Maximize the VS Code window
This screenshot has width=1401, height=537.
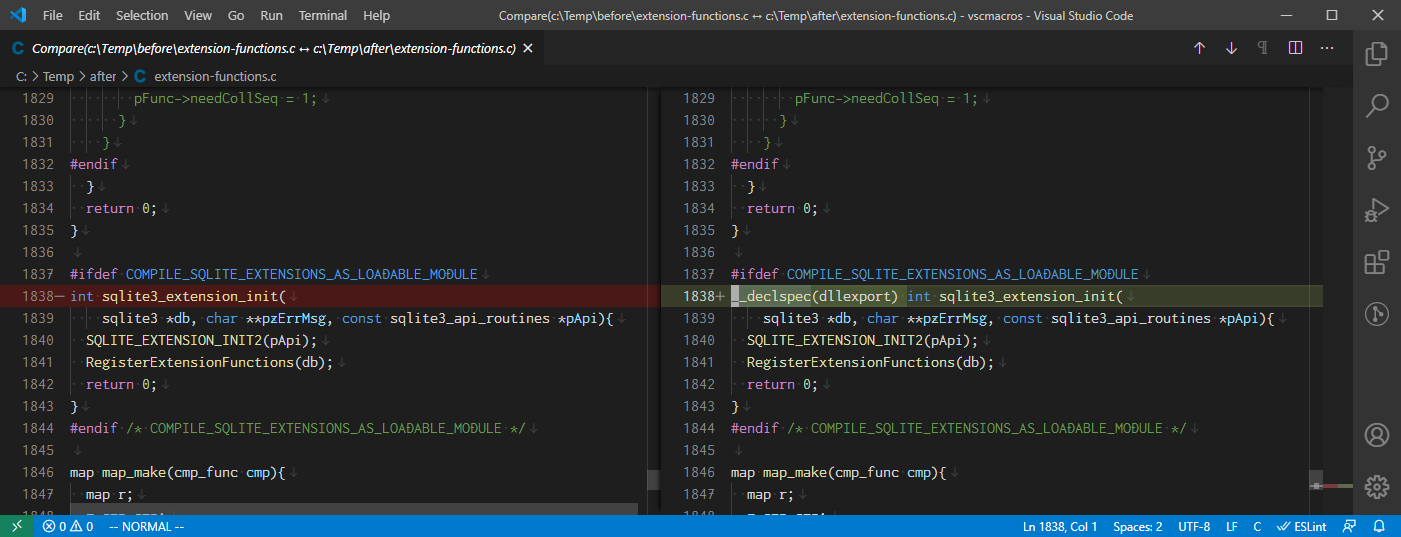click(x=1332, y=16)
